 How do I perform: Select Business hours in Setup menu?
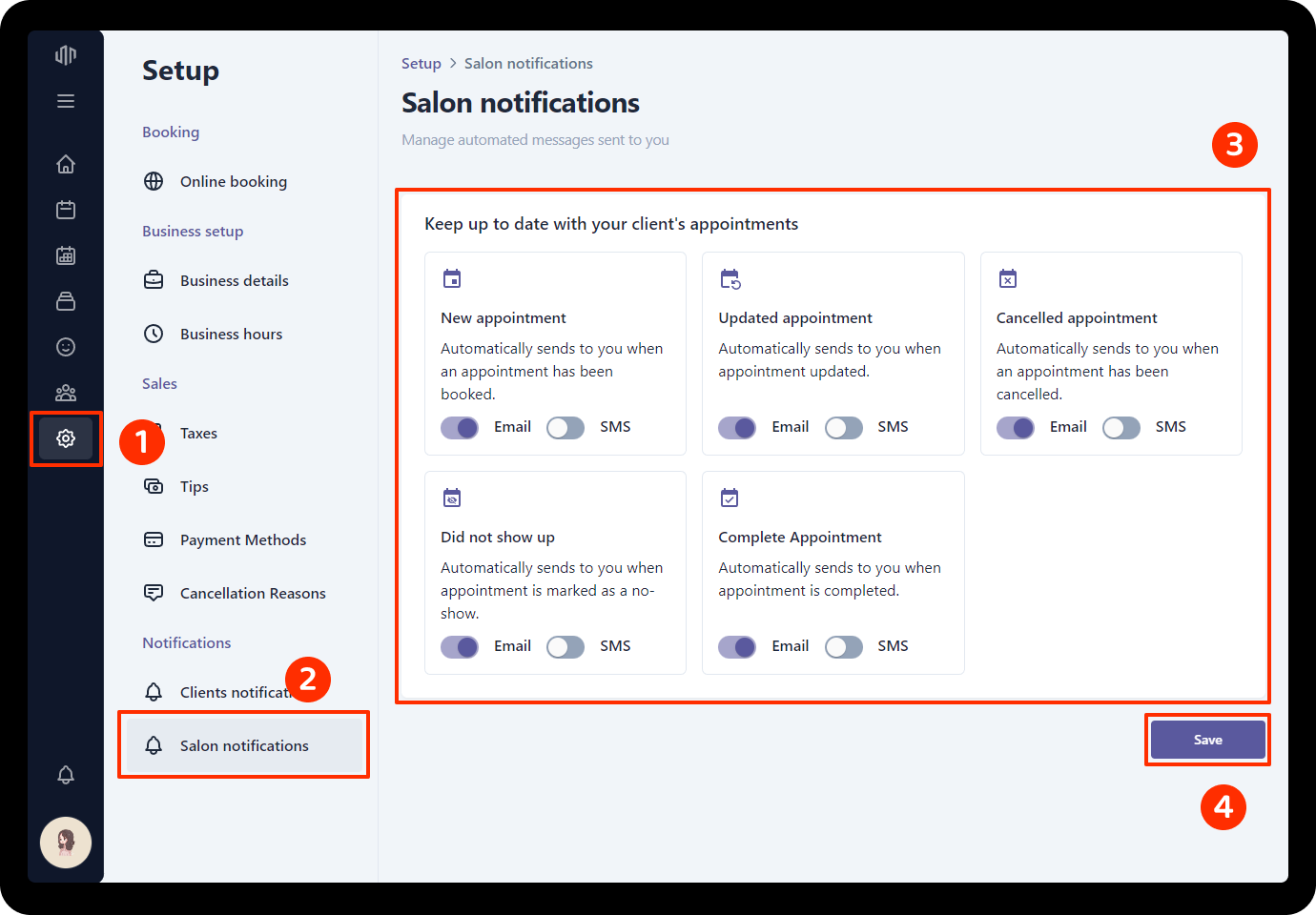(x=231, y=334)
